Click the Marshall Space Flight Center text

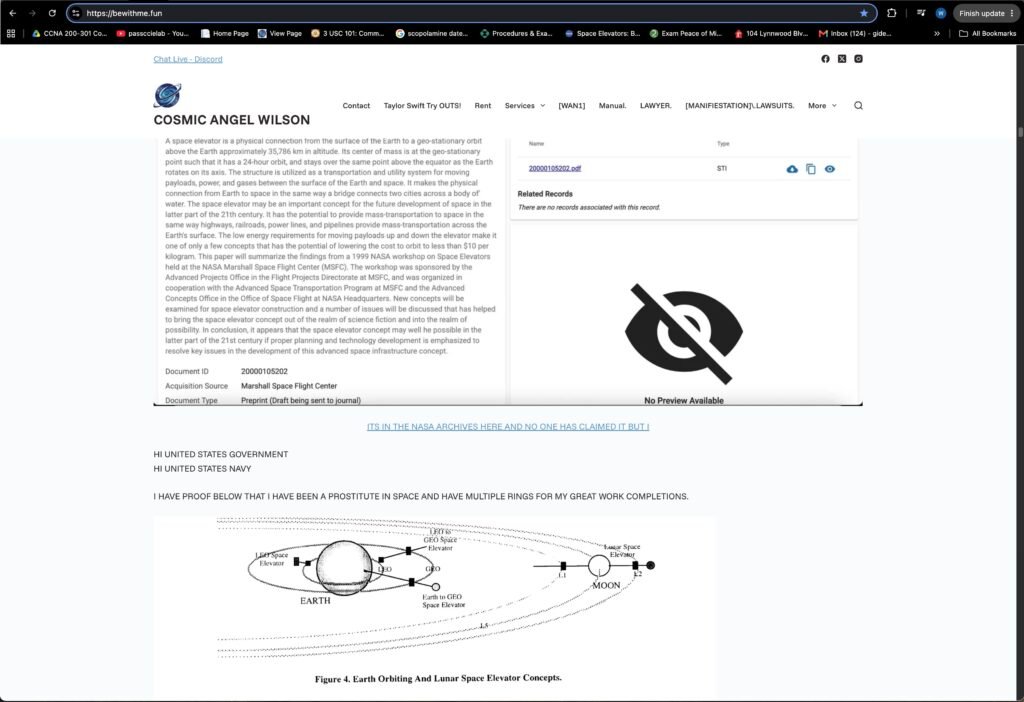pos(289,386)
